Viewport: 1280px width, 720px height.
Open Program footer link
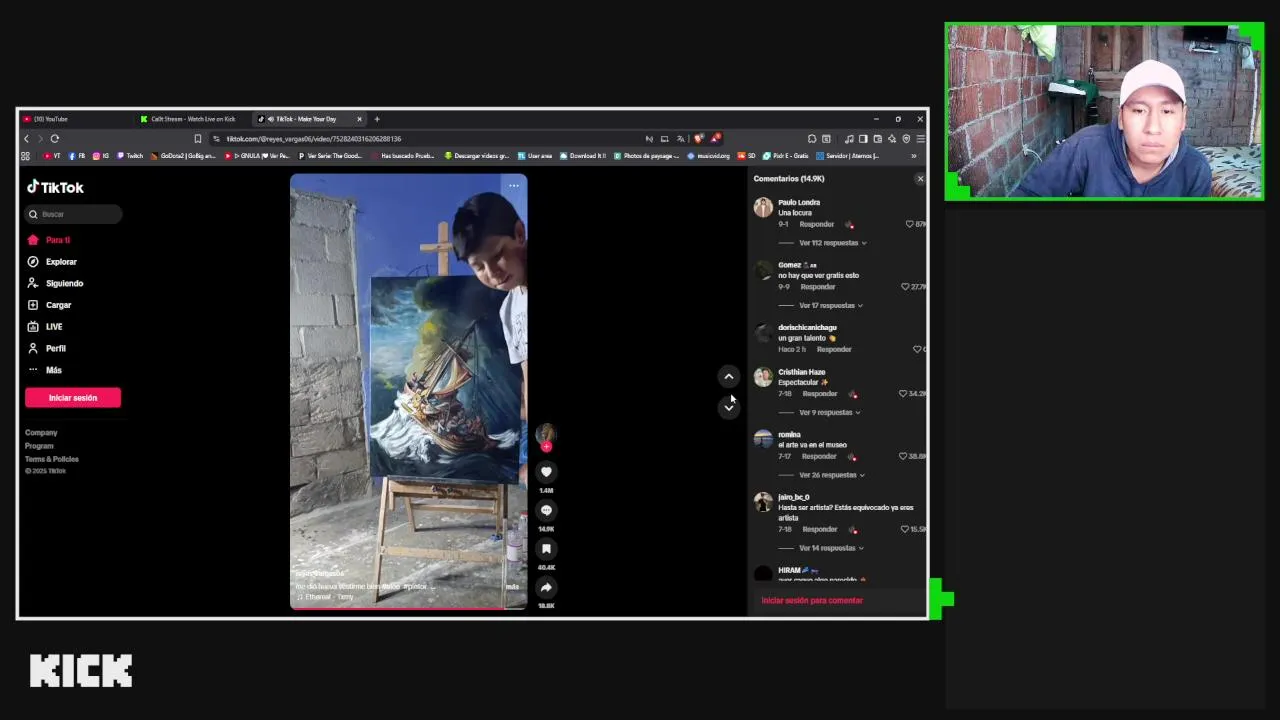tap(39, 446)
